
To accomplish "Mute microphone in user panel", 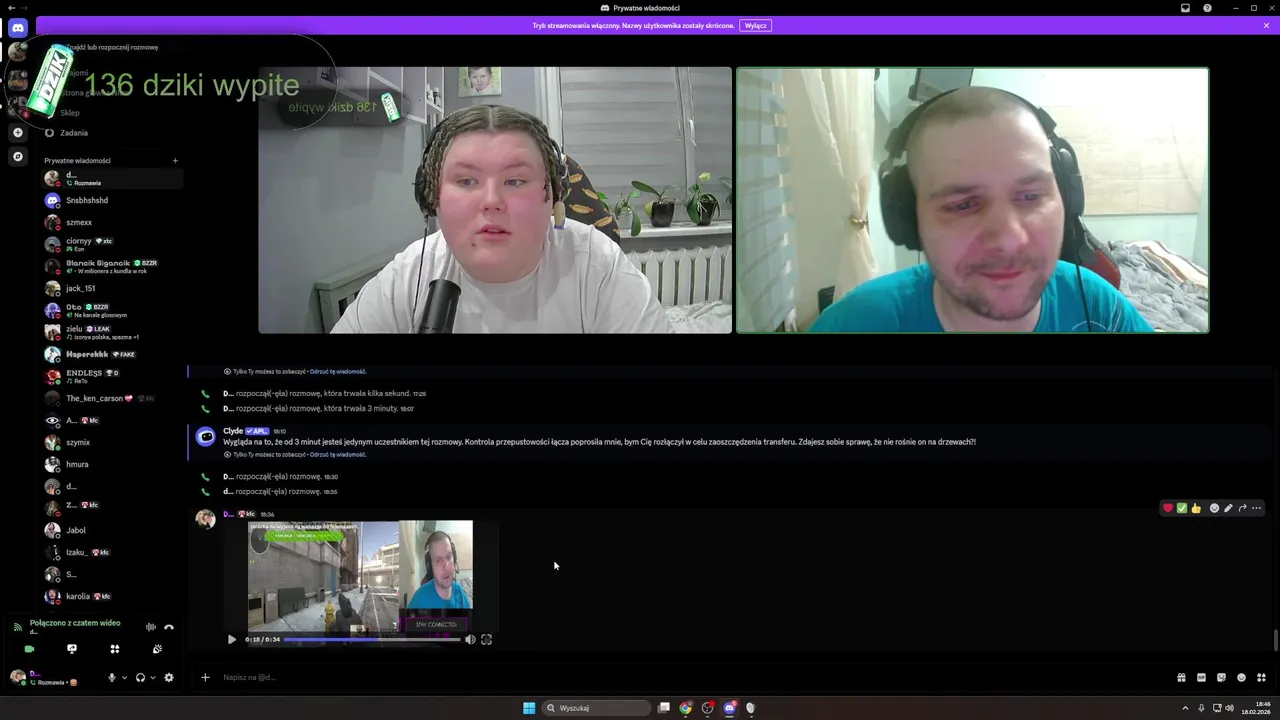I will pyautogui.click(x=112, y=677).
